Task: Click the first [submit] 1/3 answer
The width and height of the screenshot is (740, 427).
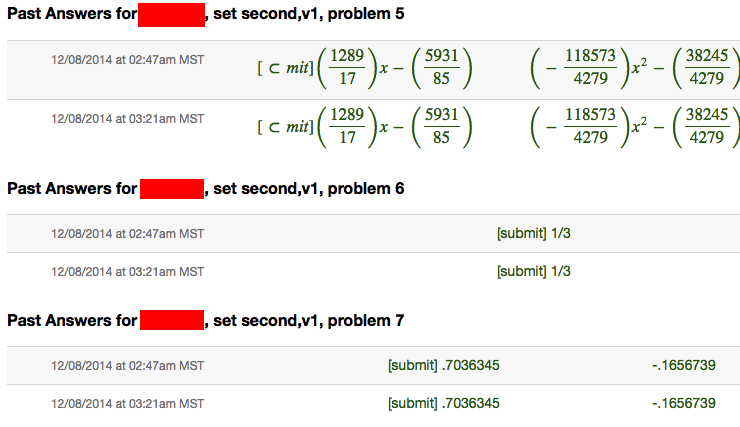Action: click(x=534, y=233)
